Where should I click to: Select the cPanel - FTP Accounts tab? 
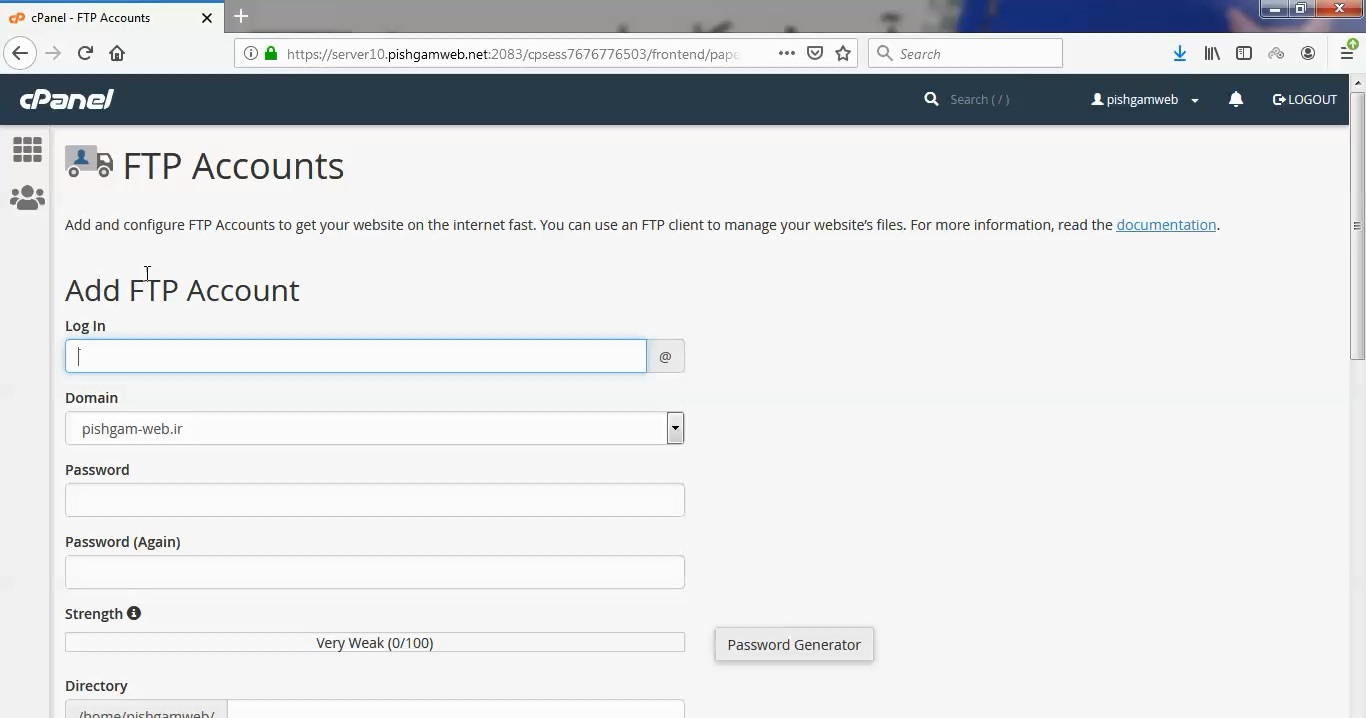point(112,17)
